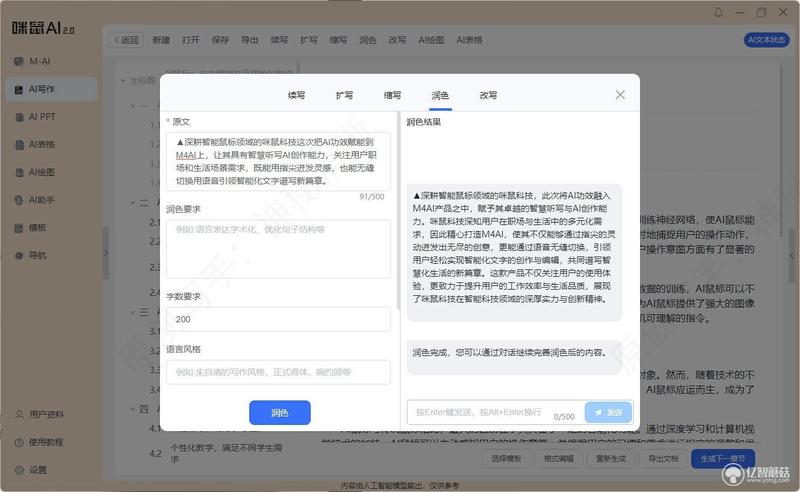Click the 格式编辑 button
This screenshot has width=800, height=492.
coord(559,458)
